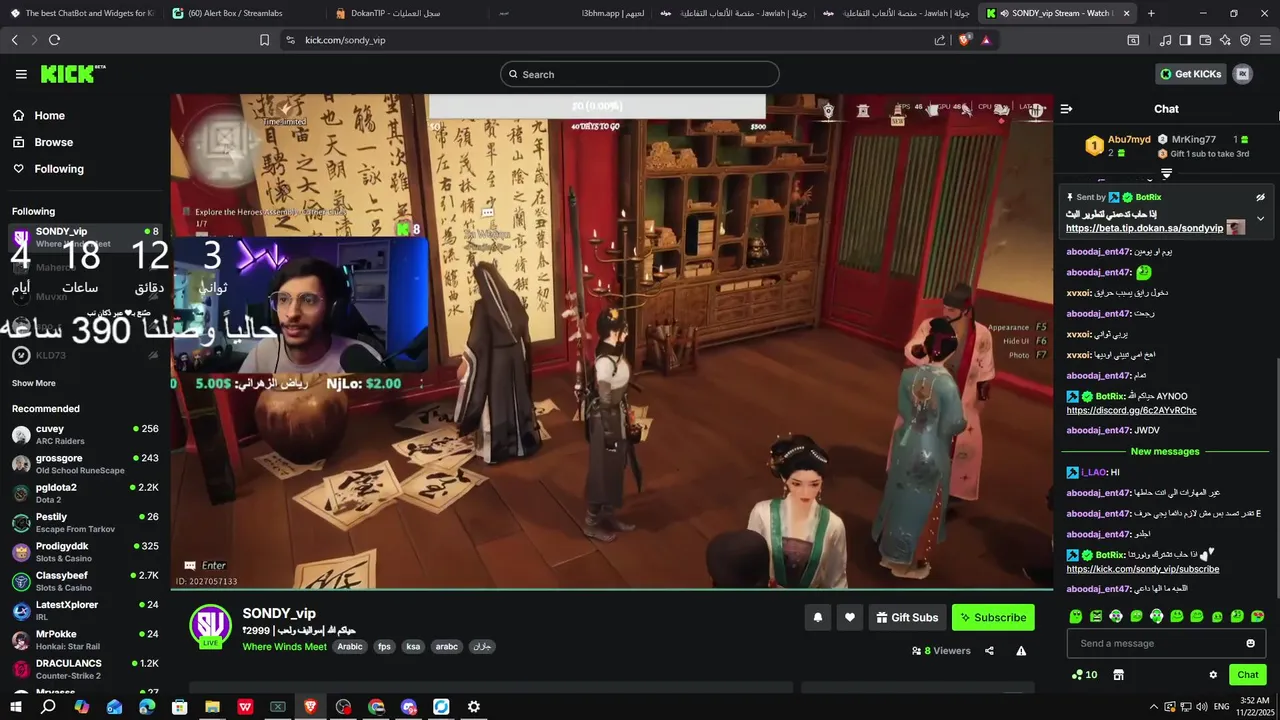Expand the pinned BotRix message chevron

(x=1260, y=219)
